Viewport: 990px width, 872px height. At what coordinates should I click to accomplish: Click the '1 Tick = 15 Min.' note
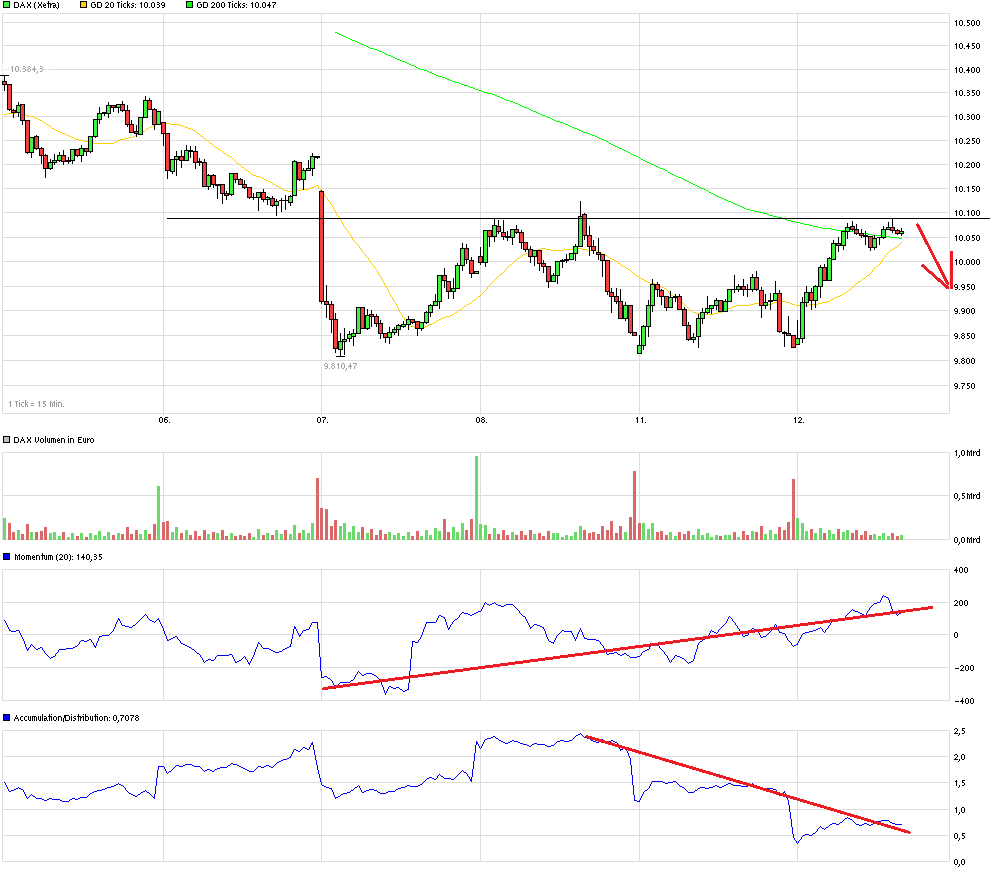[36, 404]
